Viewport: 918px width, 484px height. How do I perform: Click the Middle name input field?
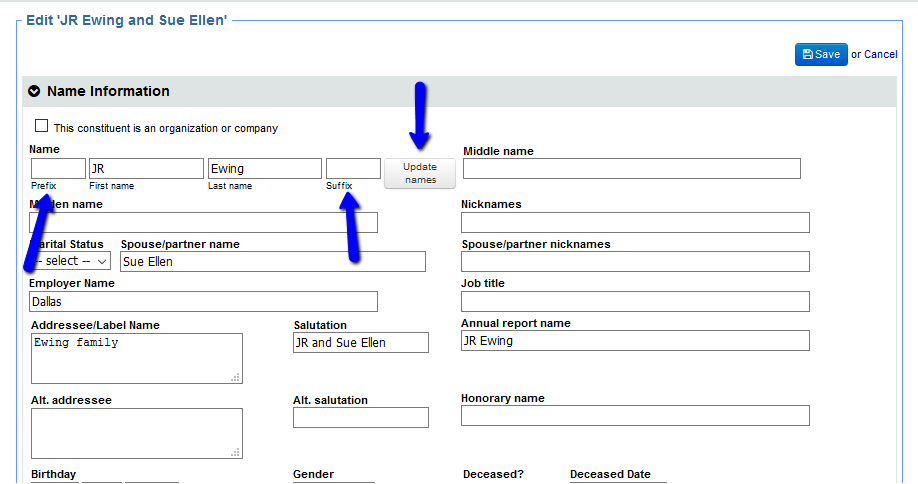[632, 169]
